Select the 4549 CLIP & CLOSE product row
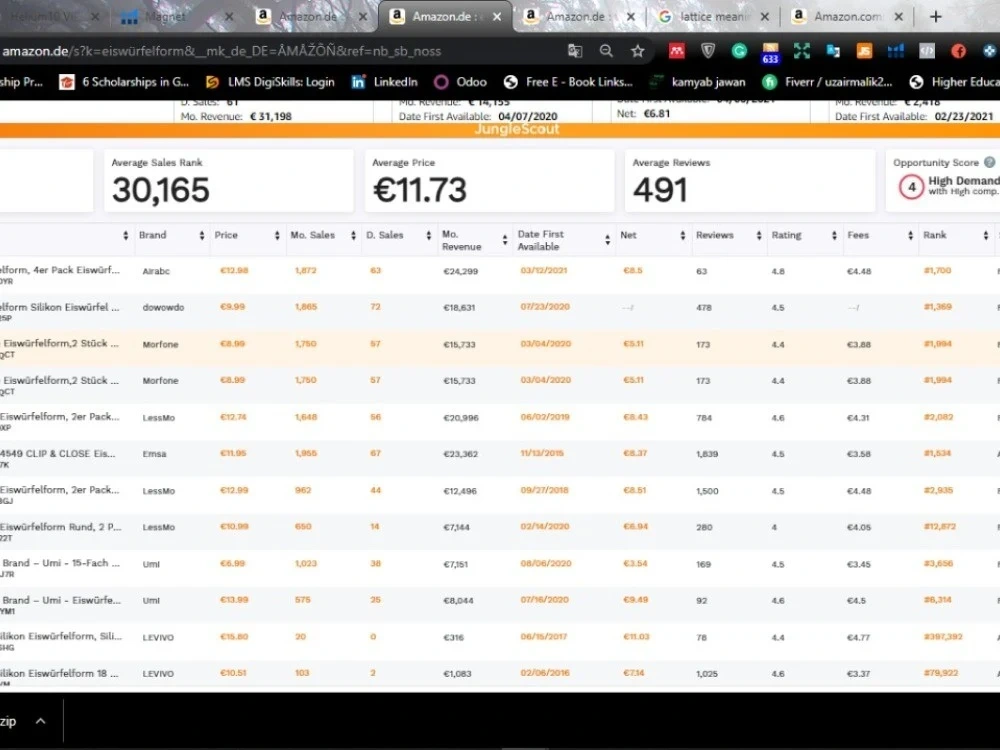 click(x=500, y=458)
